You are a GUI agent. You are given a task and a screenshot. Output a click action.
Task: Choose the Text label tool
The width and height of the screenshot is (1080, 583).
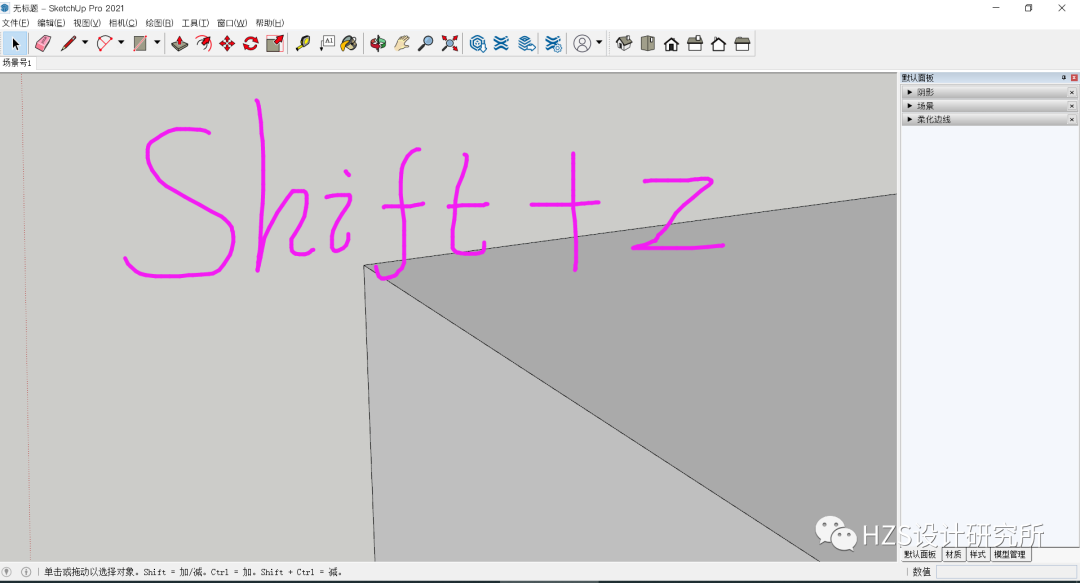(x=326, y=44)
